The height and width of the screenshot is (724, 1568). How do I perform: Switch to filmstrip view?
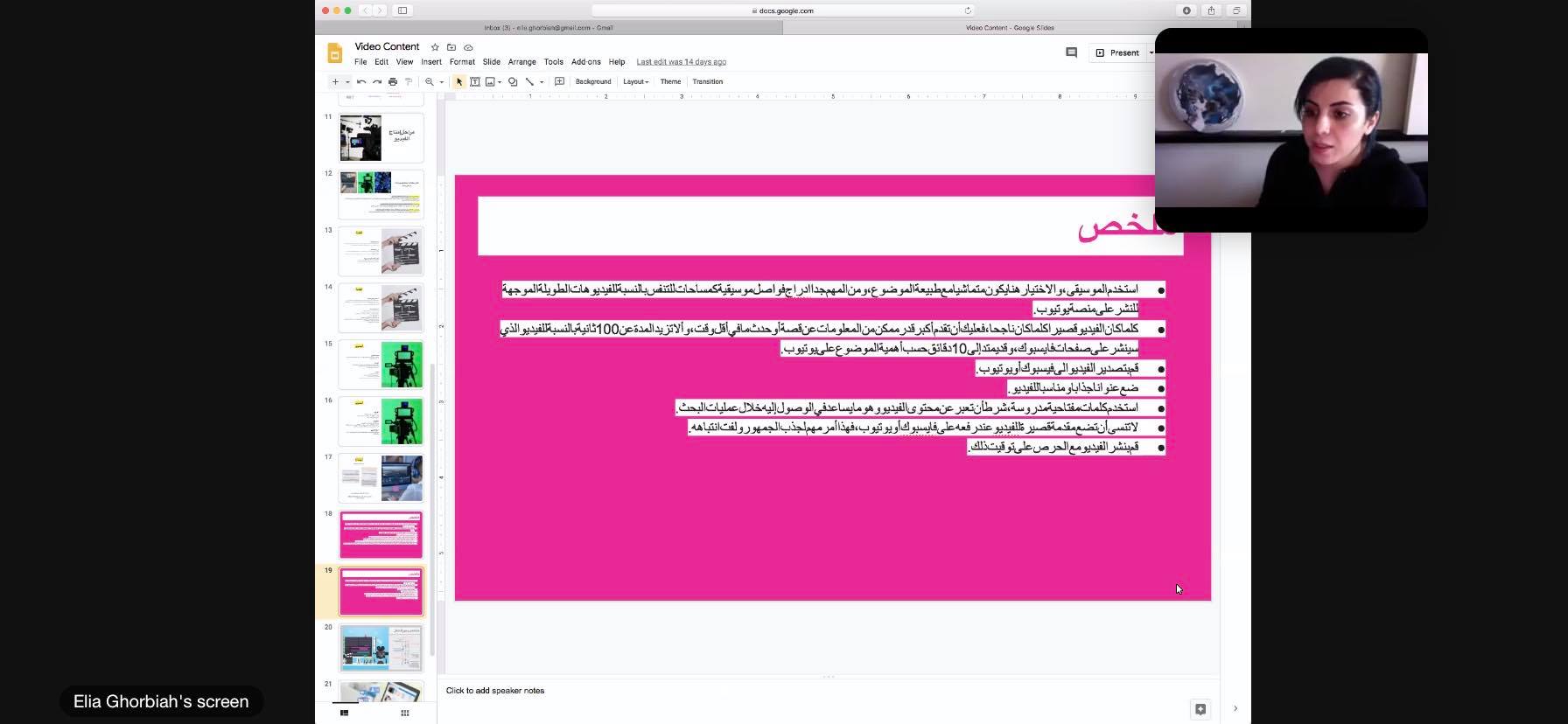coord(344,713)
